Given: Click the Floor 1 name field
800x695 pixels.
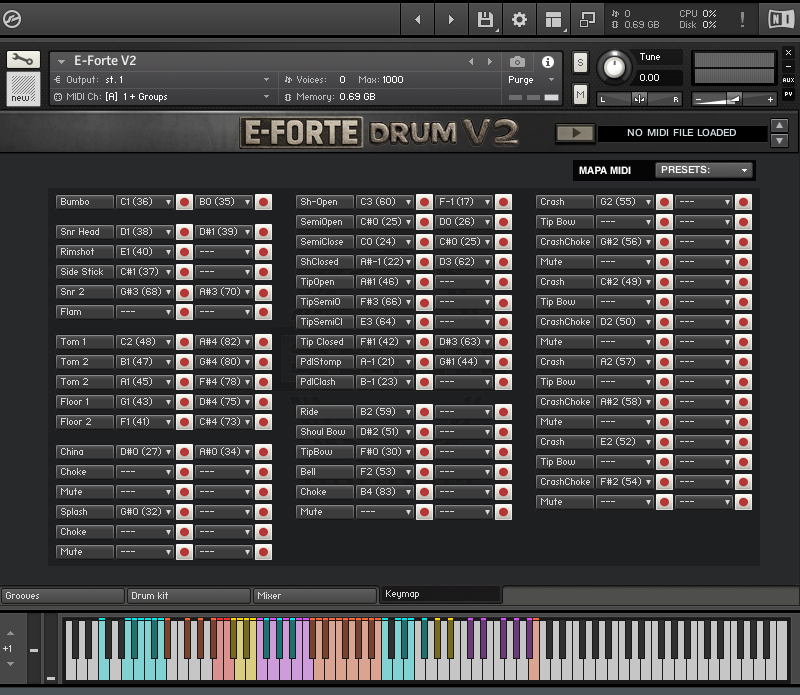Looking at the screenshot, I should (84, 402).
